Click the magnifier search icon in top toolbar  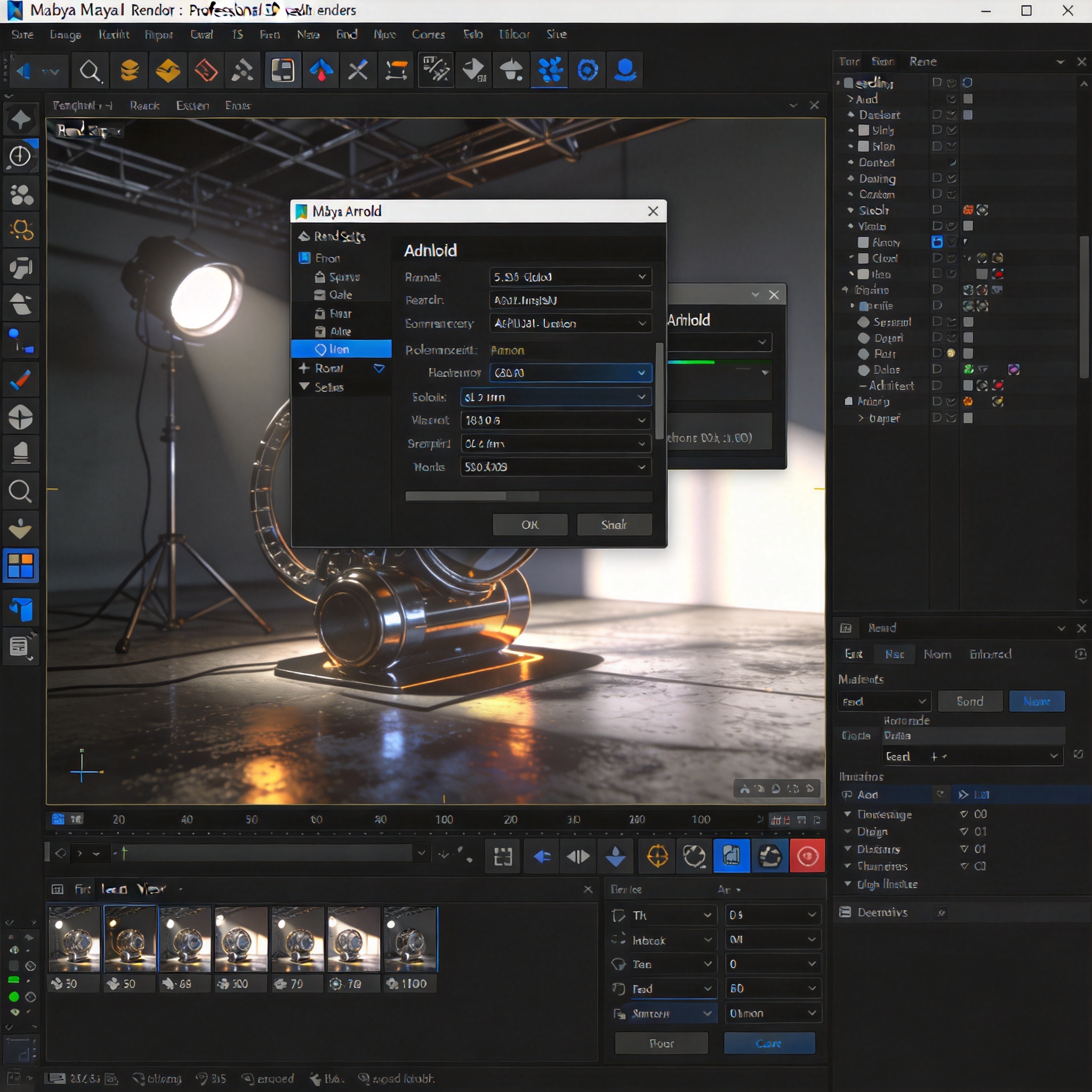(x=91, y=71)
